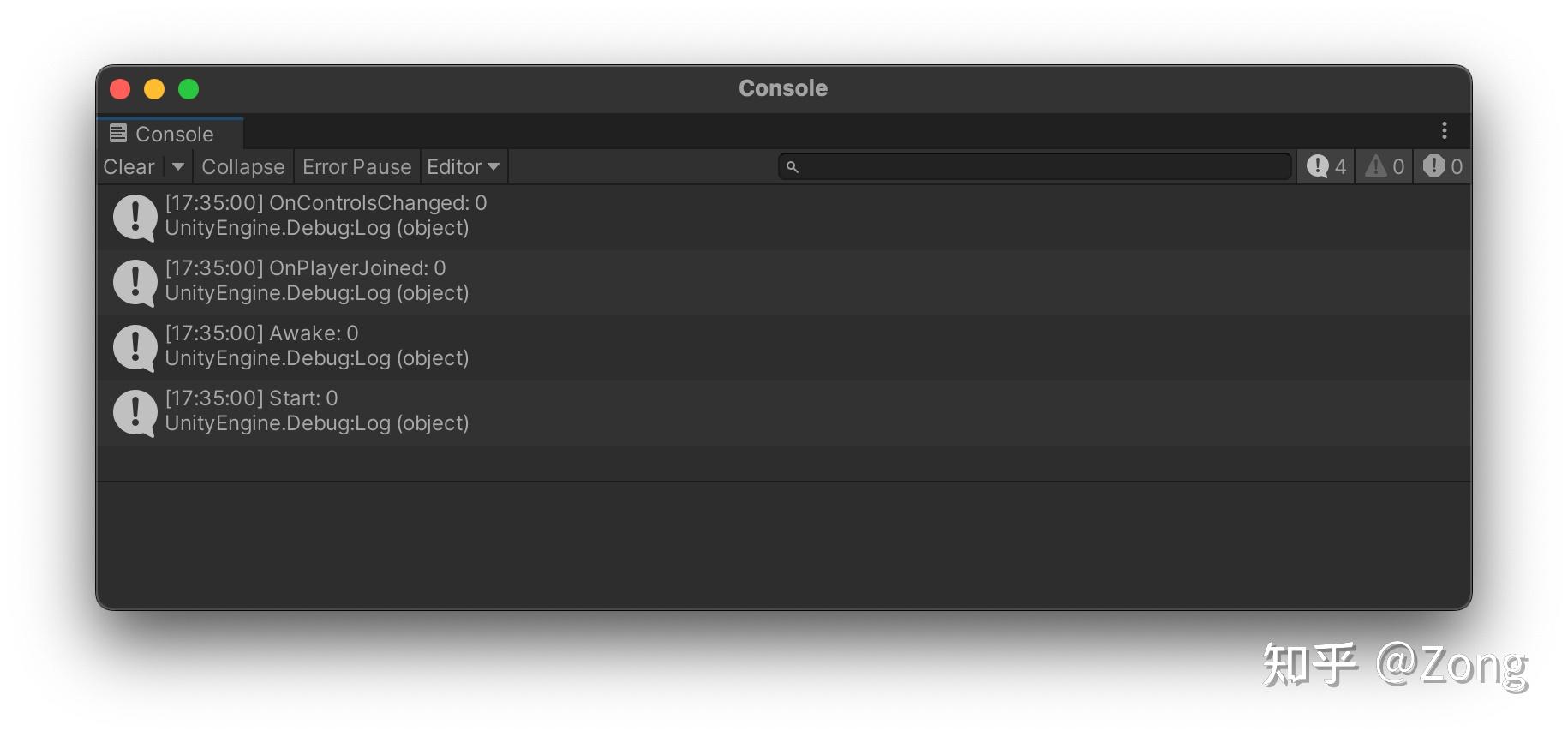The width and height of the screenshot is (1568, 737).
Task: Click the Console tab icon
Action: point(118,134)
